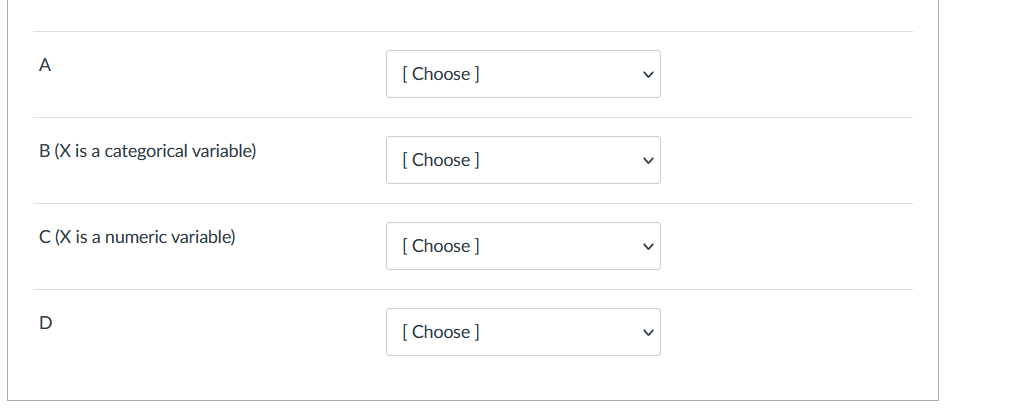Click chevron arrow in row B's select box
The image size is (1032, 417).
(x=647, y=161)
